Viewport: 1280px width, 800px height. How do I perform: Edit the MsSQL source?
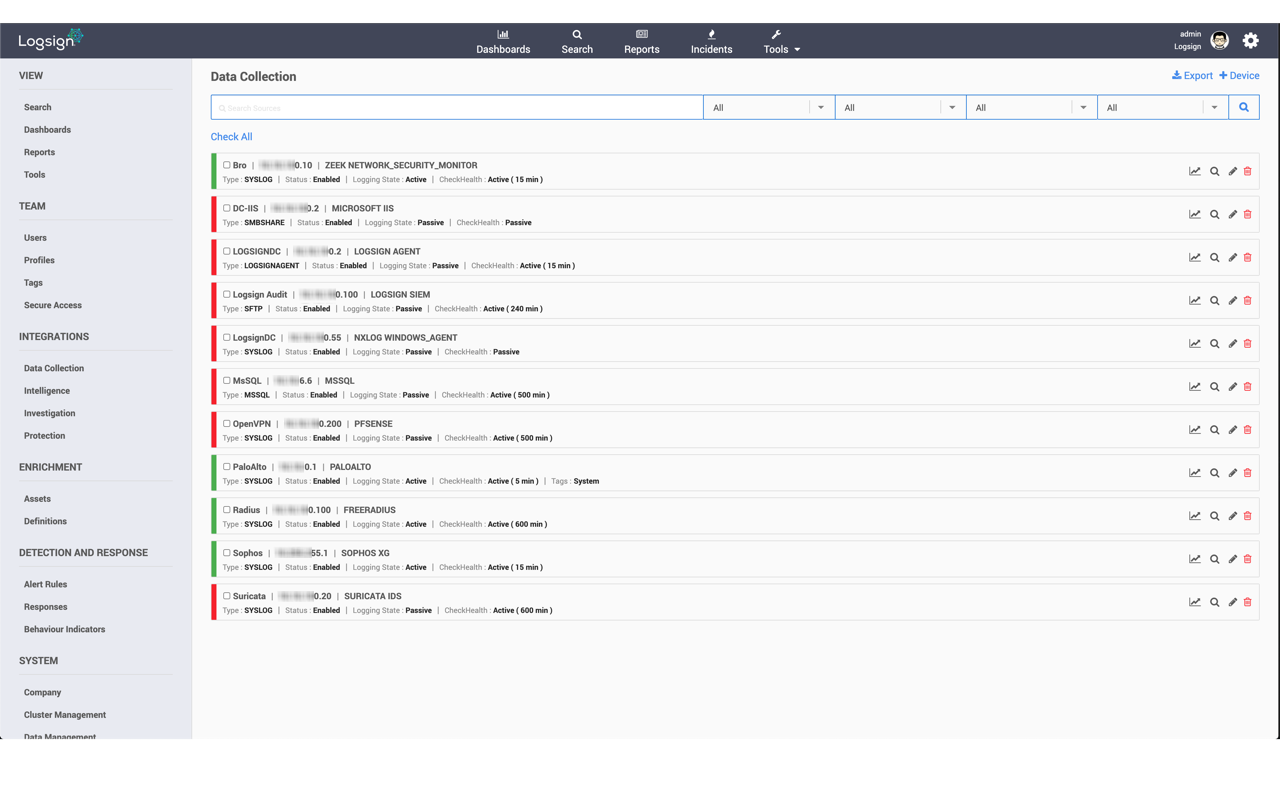pyautogui.click(x=1233, y=386)
